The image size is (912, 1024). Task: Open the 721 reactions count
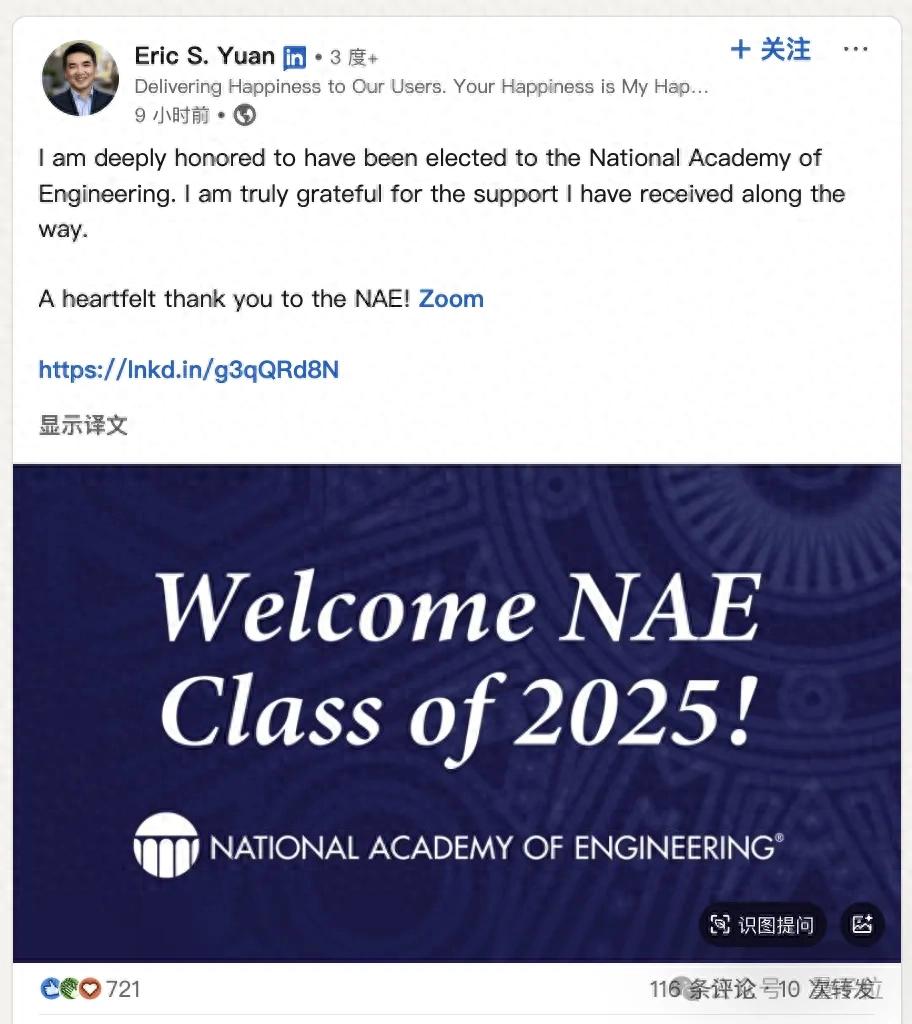click(x=123, y=989)
